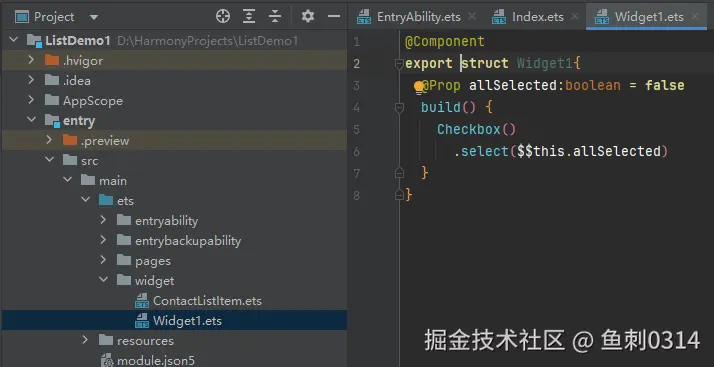714x367 pixels.
Task: Click the ETS icon on Index.ets tab
Action: point(499,18)
